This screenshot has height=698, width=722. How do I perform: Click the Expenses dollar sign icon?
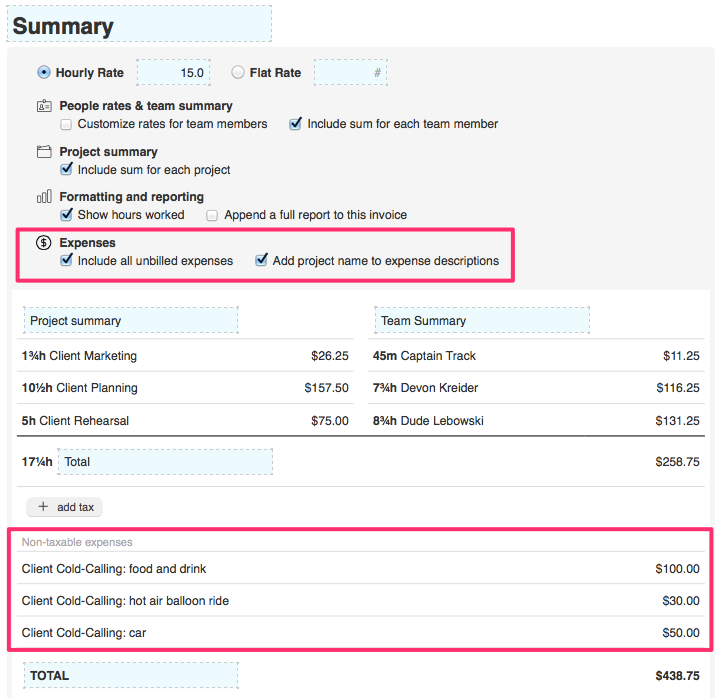43,243
